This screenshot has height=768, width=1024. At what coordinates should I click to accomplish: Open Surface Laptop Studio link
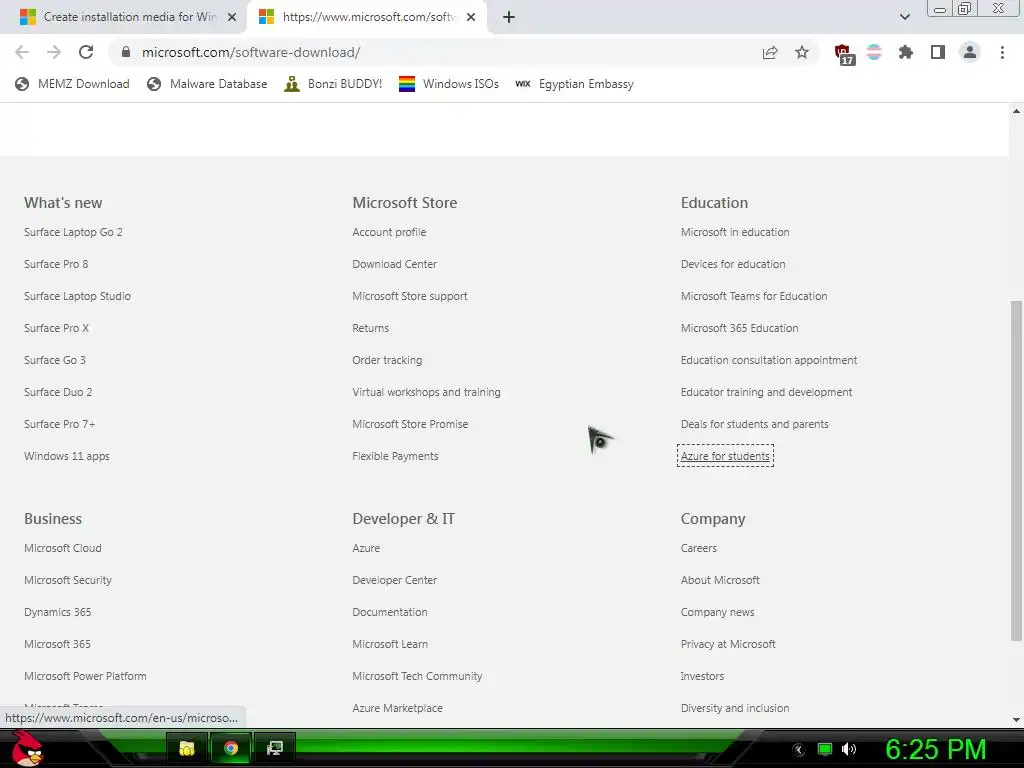(x=78, y=296)
